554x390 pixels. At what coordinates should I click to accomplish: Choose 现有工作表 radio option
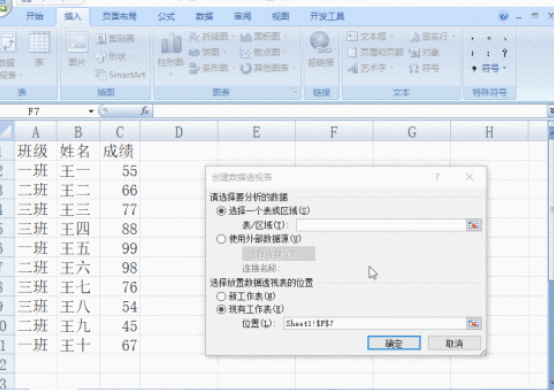coord(250,309)
